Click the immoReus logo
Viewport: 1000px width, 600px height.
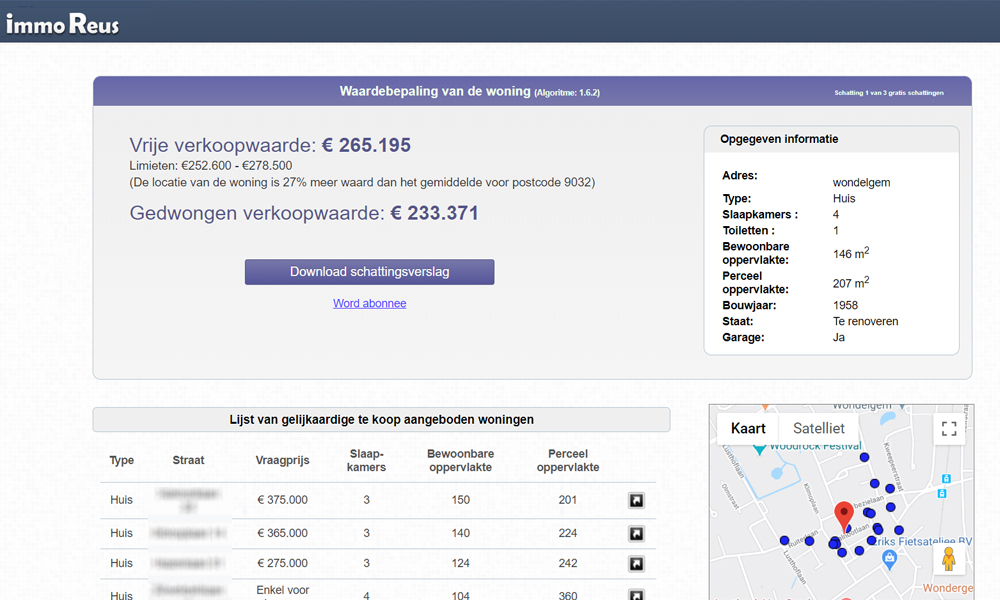click(x=63, y=22)
